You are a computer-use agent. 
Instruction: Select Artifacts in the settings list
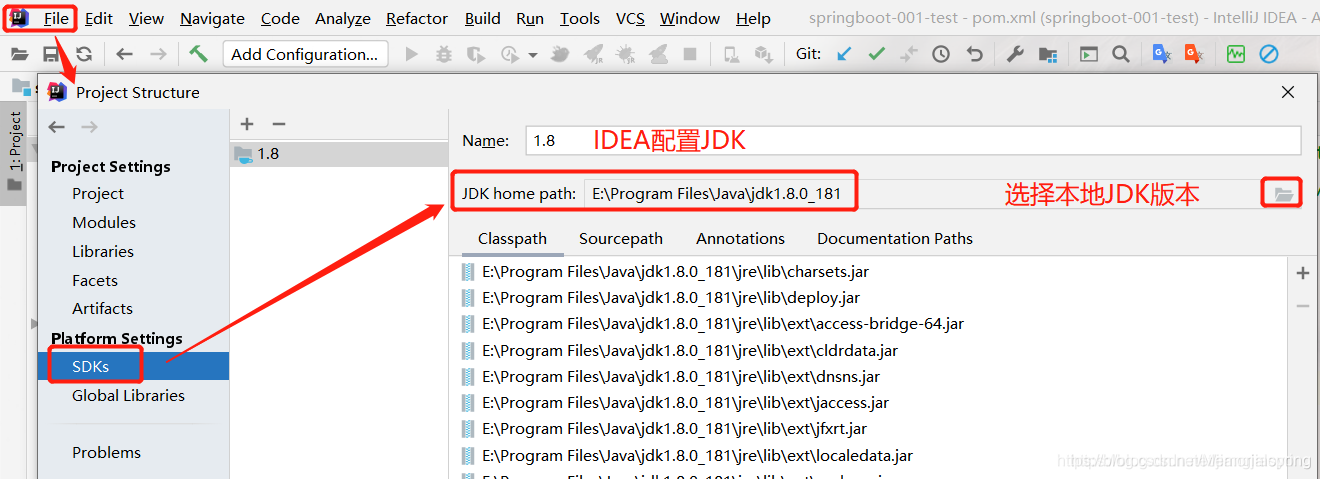click(102, 308)
